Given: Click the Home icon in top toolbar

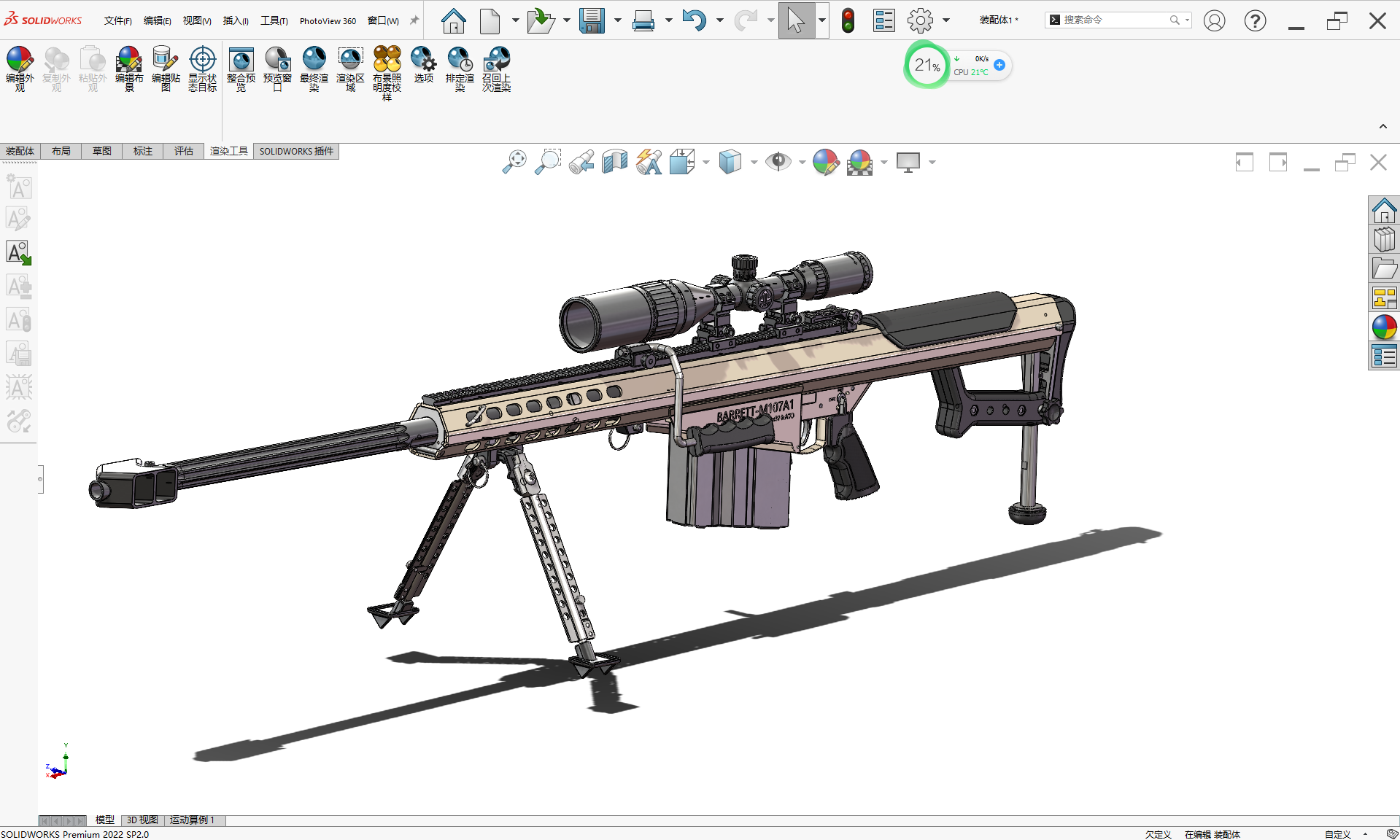Looking at the screenshot, I should 454,20.
